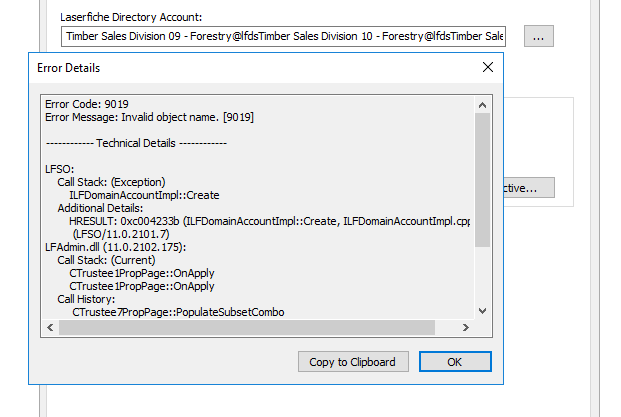The width and height of the screenshot is (621, 417).
Task: Click the partially hidden 'ctive...' button
Action: tap(529, 188)
